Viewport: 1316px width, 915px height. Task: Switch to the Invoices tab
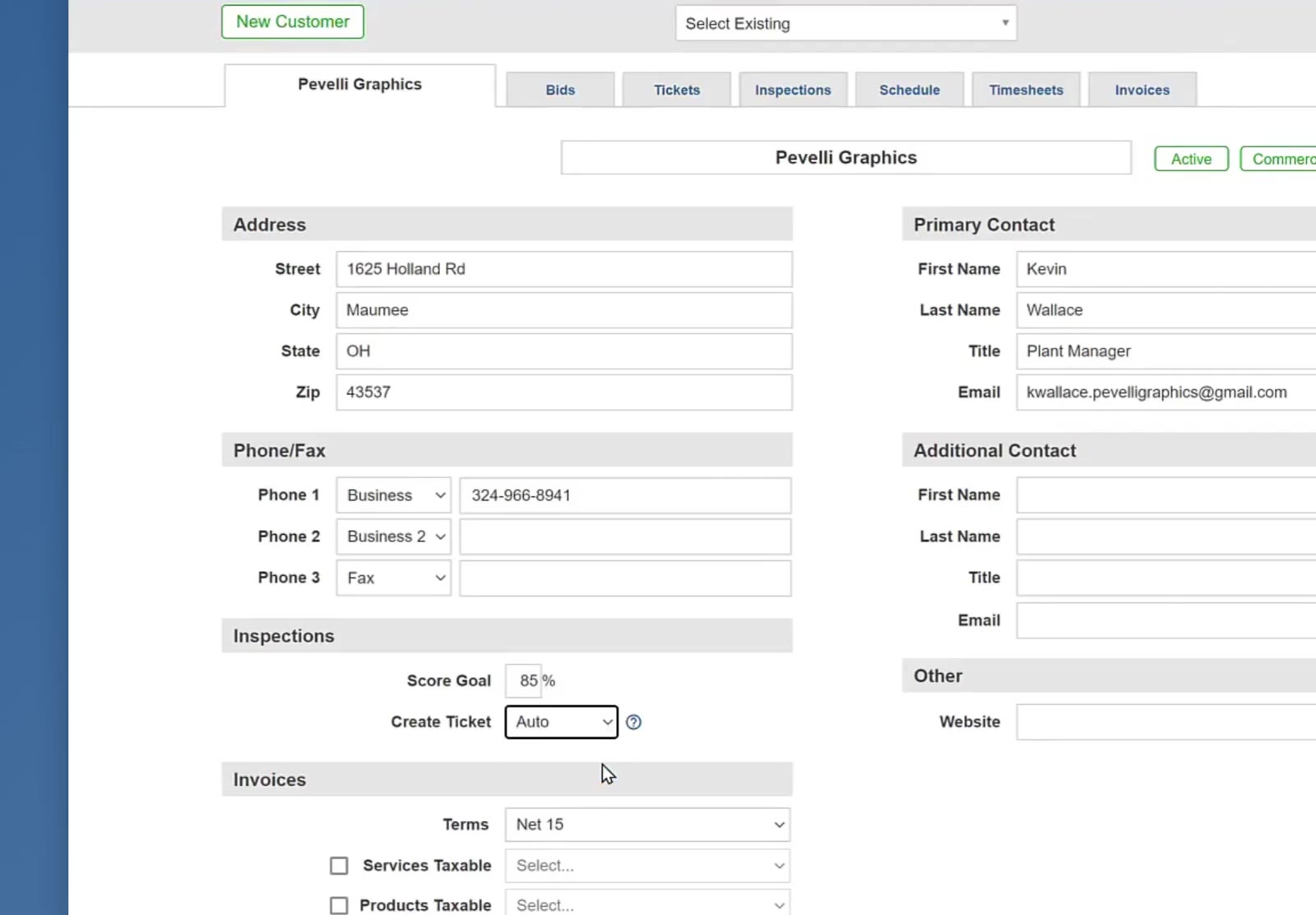[x=1142, y=90]
